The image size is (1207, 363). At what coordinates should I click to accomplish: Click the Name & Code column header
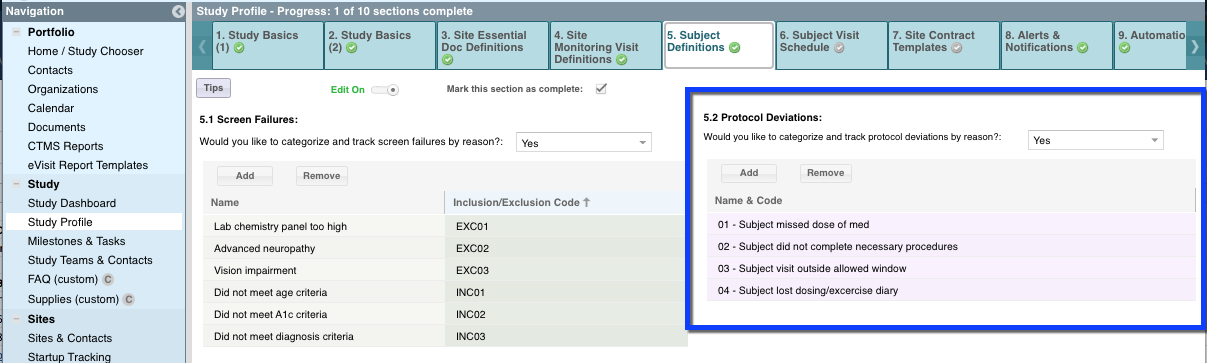point(952,201)
